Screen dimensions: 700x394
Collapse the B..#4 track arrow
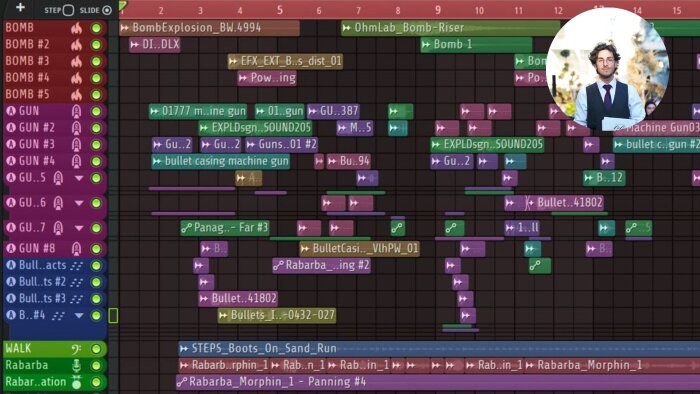click(79, 315)
